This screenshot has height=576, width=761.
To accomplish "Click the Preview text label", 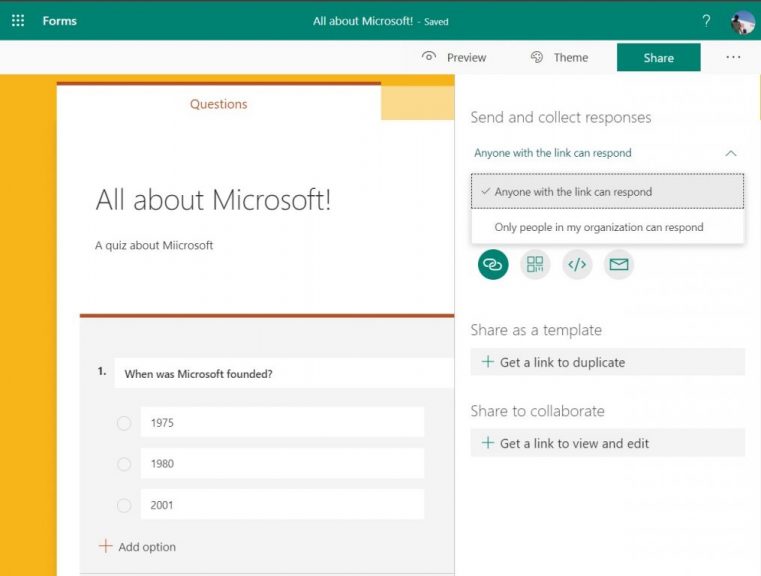I will pos(466,57).
